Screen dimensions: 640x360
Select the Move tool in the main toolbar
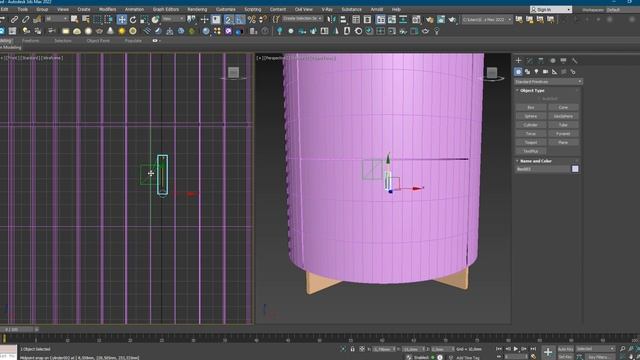(122, 19)
